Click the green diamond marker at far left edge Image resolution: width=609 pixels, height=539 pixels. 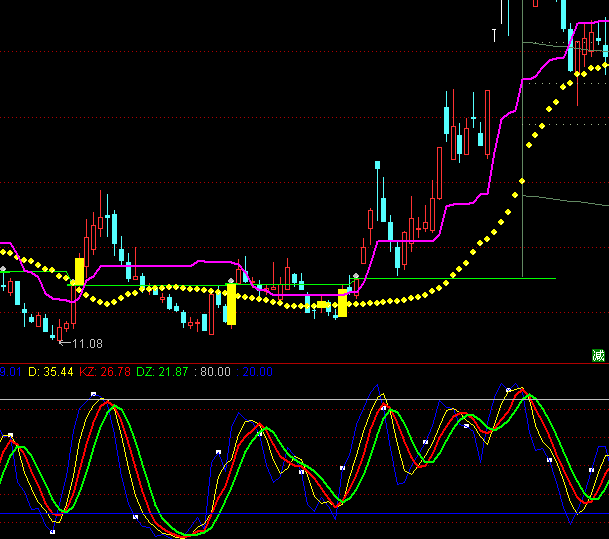pos(4,270)
